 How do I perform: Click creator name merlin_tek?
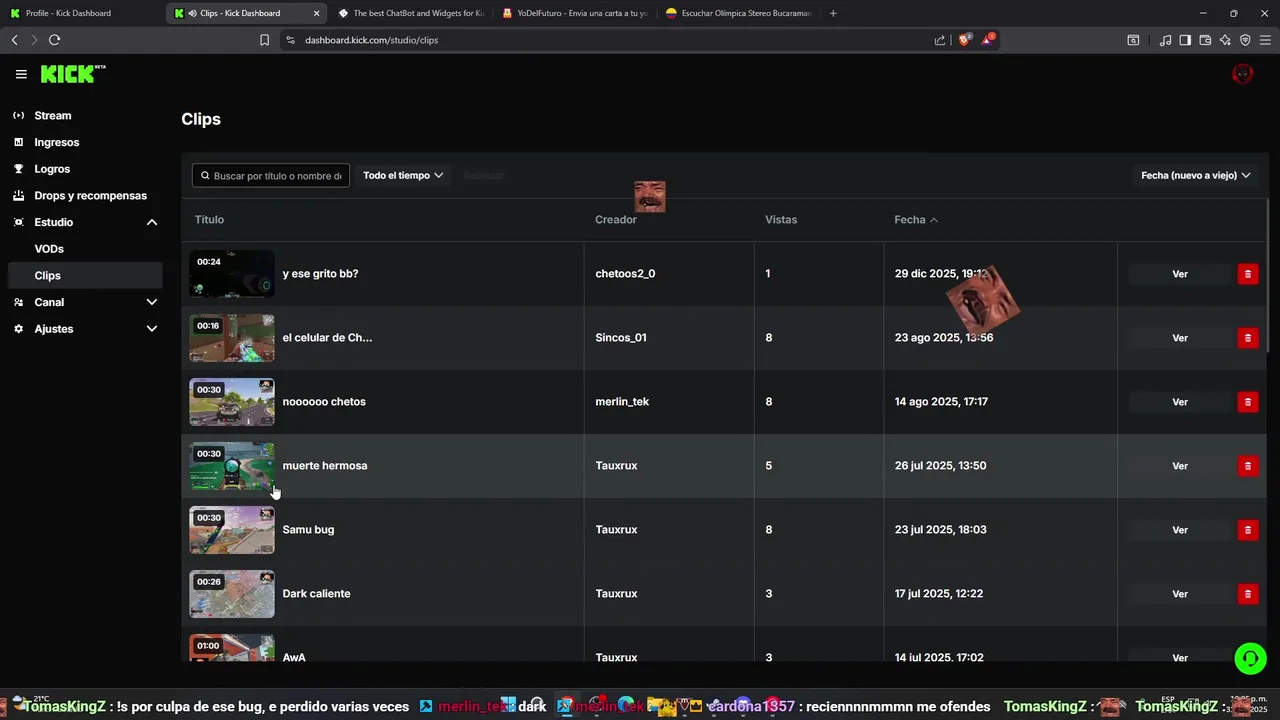pyautogui.click(x=622, y=402)
